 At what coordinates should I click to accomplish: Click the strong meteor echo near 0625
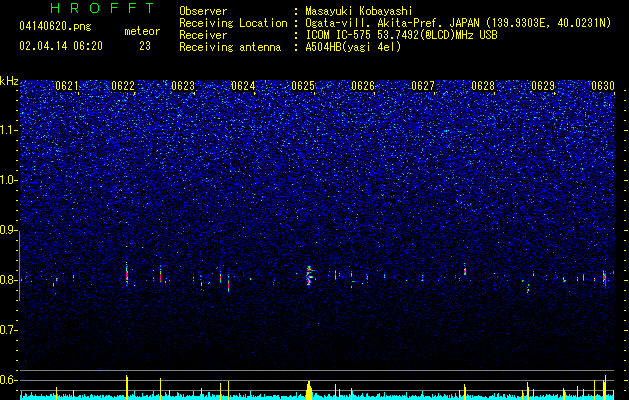point(309,276)
